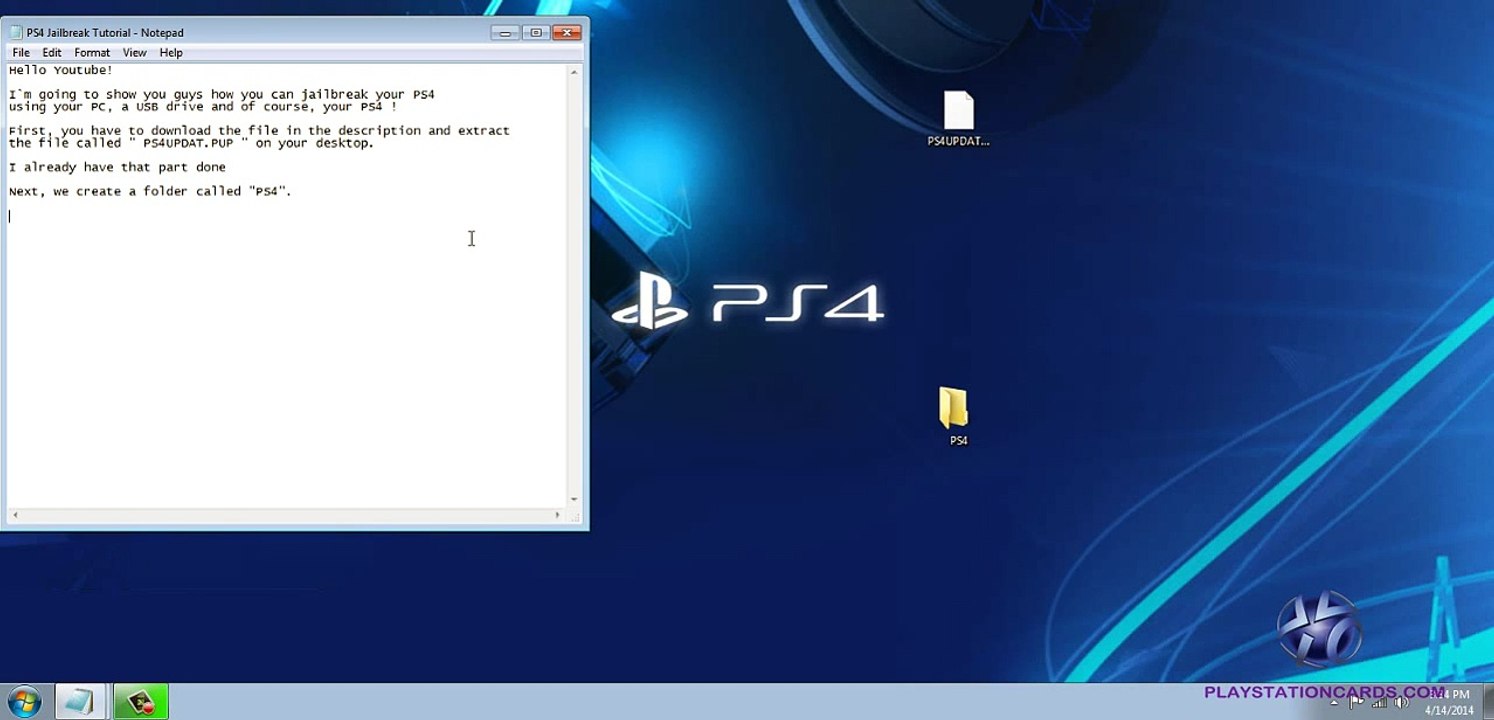This screenshot has height=720, width=1494.
Task: Place cursor in the line "Hello Youtube!"
Action: point(61,70)
